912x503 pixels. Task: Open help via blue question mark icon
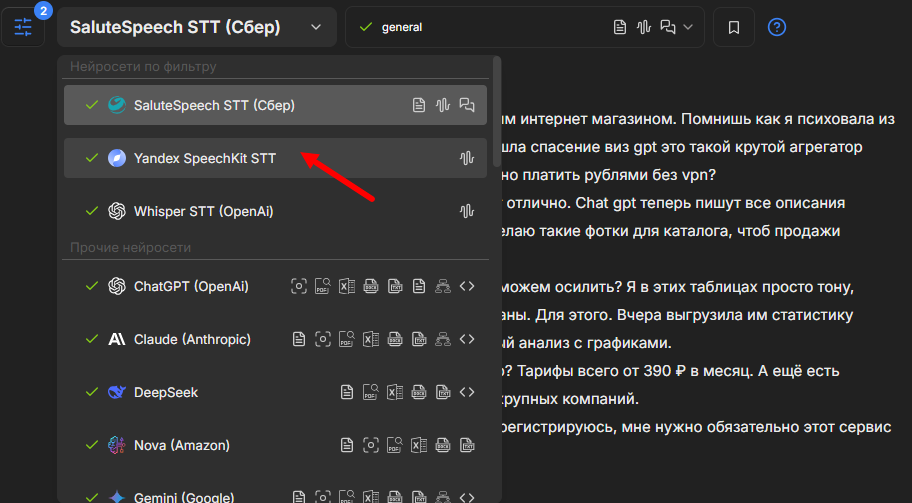[777, 27]
